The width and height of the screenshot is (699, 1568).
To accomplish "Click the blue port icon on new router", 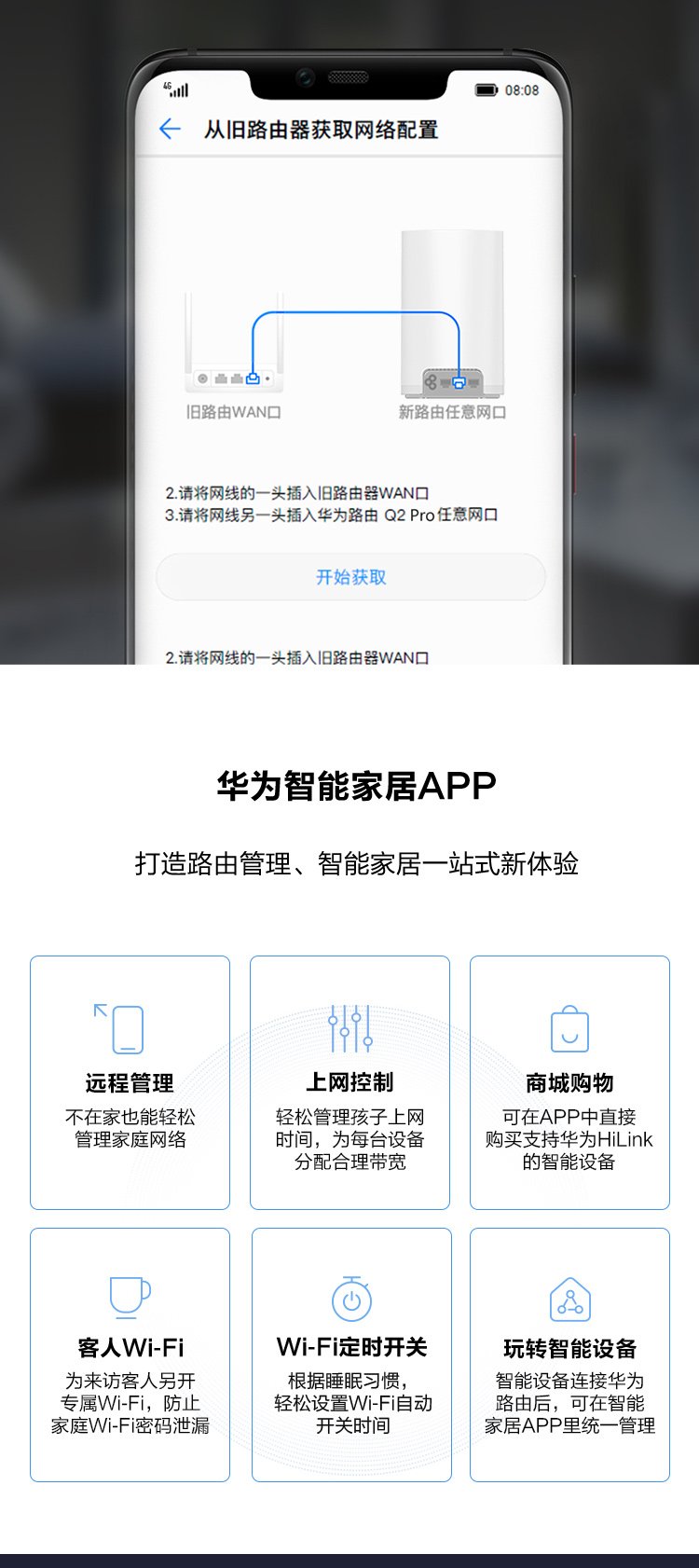I will tap(459, 382).
